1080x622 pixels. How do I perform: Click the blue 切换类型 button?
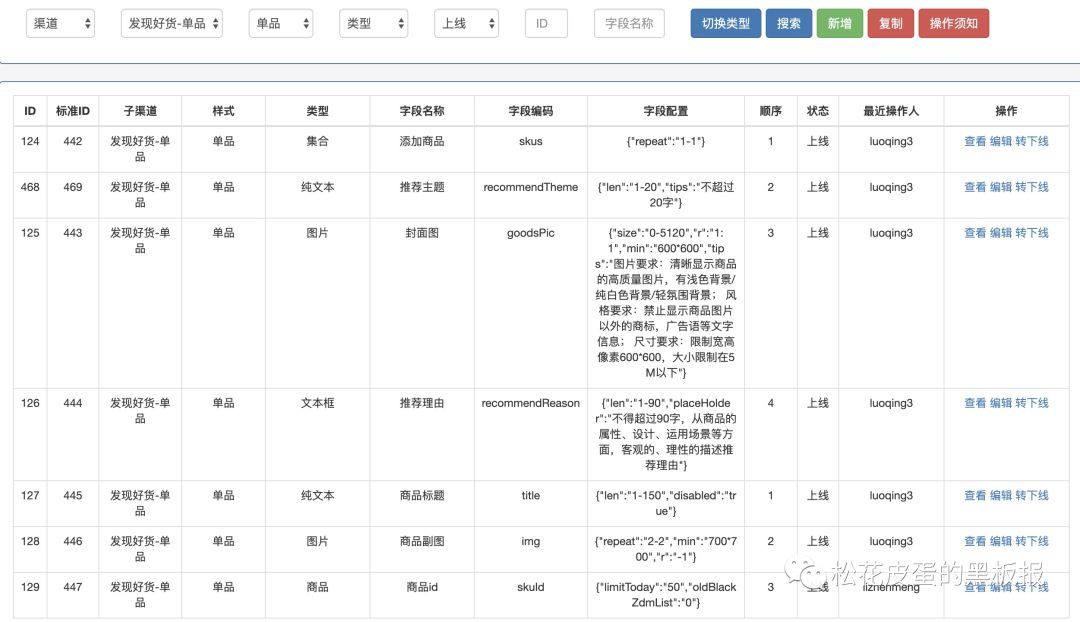pyautogui.click(x=726, y=23)
